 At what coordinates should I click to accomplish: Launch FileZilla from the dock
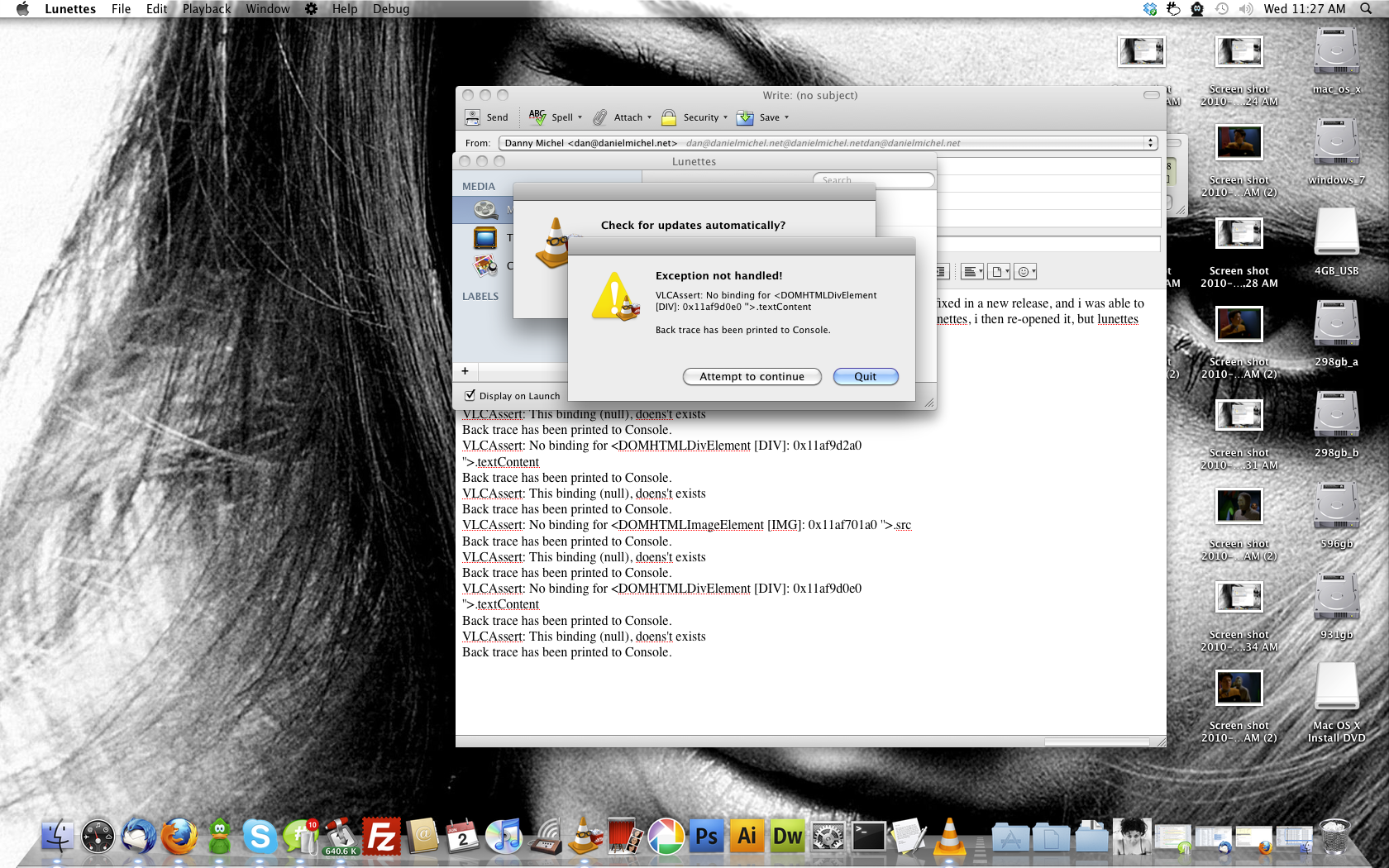coord(381,837)
